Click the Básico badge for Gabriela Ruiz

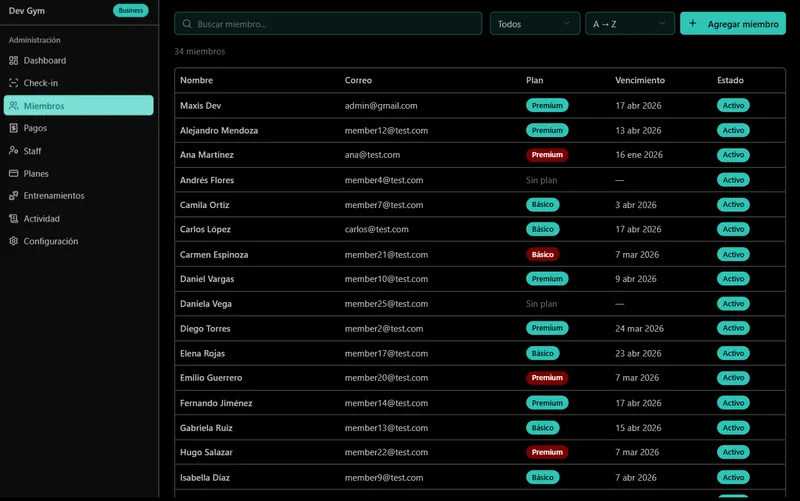[543, 428]
